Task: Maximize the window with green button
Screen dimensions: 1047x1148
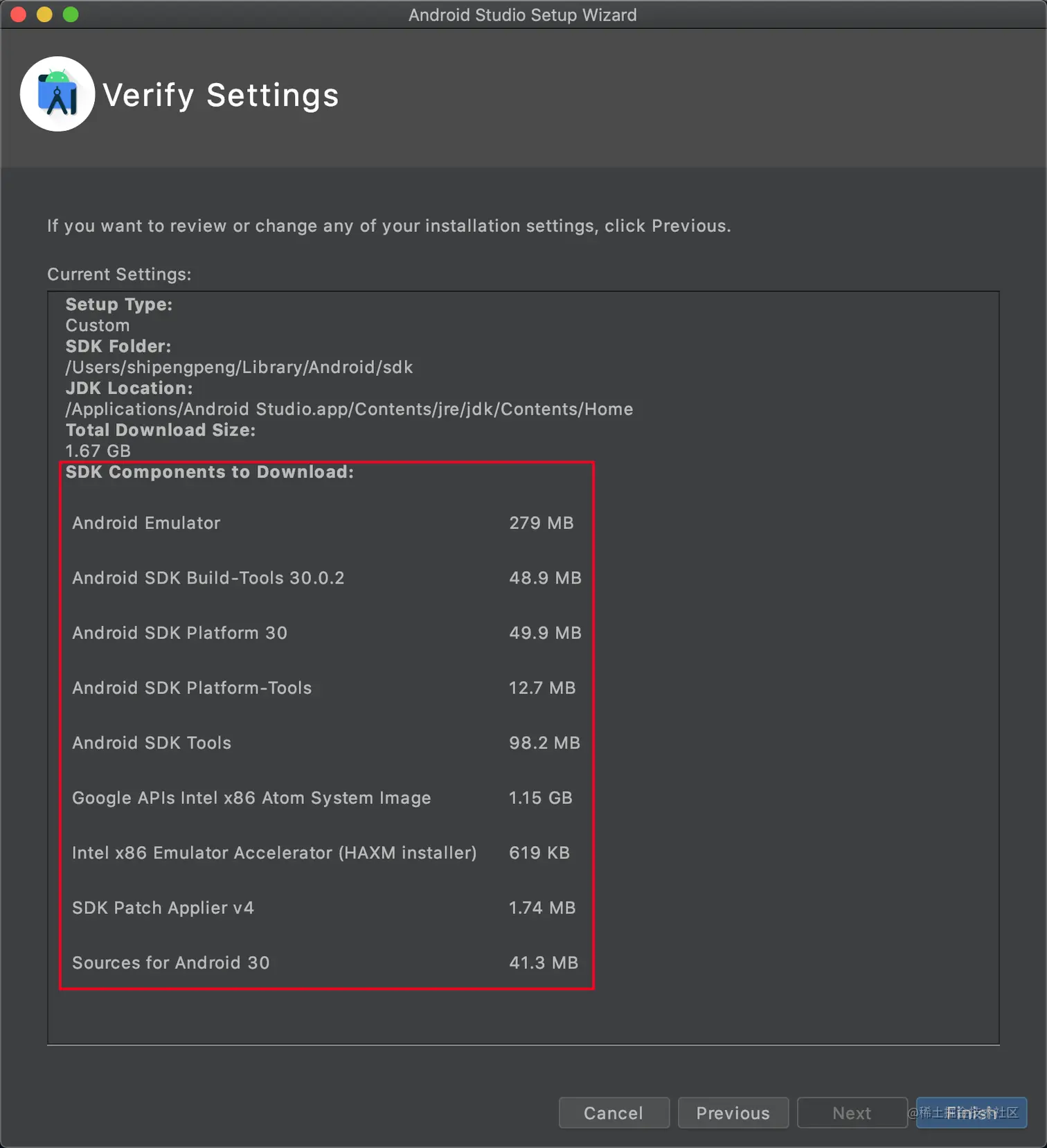Action: pyautogui.click(x=71, y=15)
